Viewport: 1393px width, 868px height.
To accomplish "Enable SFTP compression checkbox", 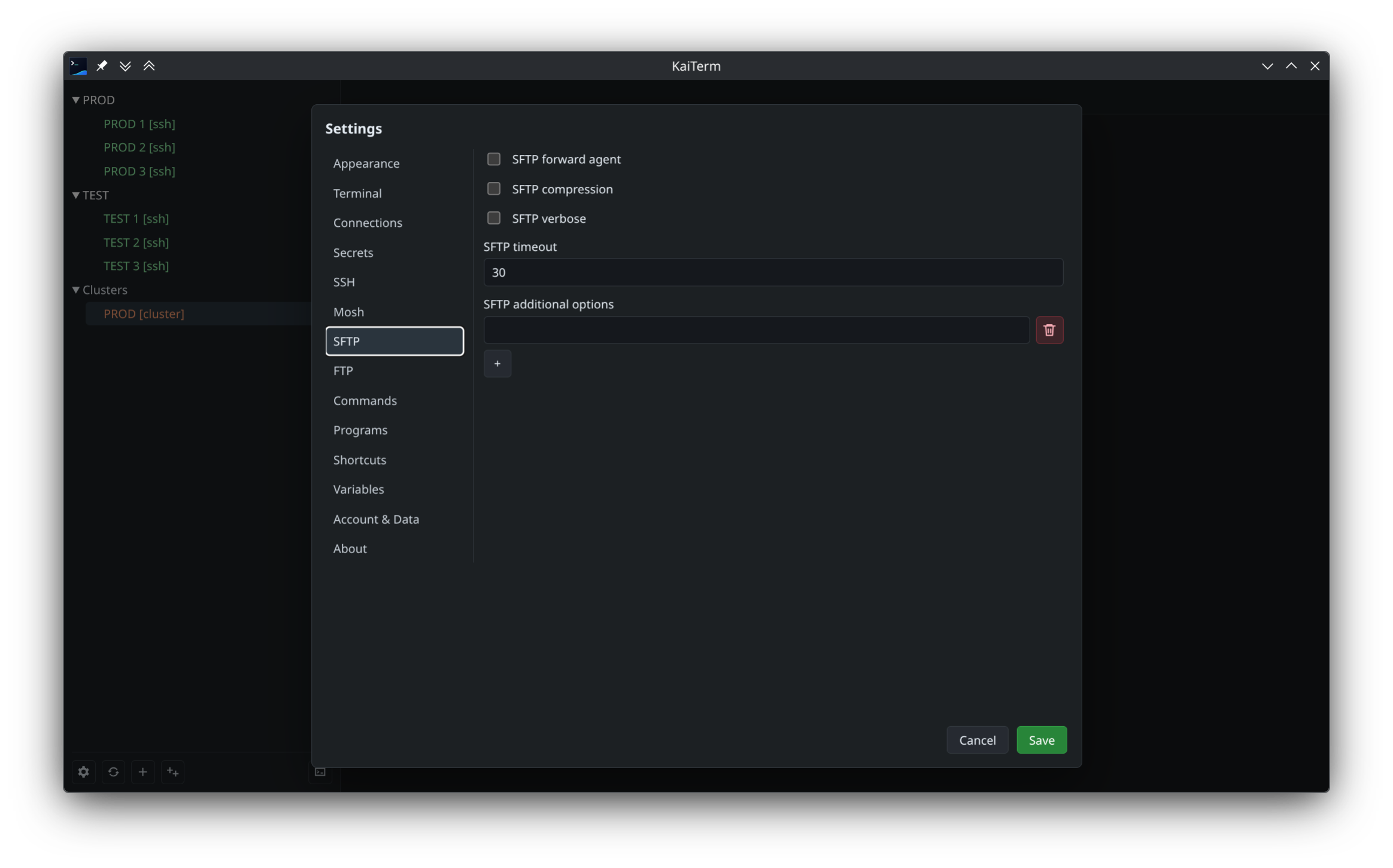I will point(493,189).
